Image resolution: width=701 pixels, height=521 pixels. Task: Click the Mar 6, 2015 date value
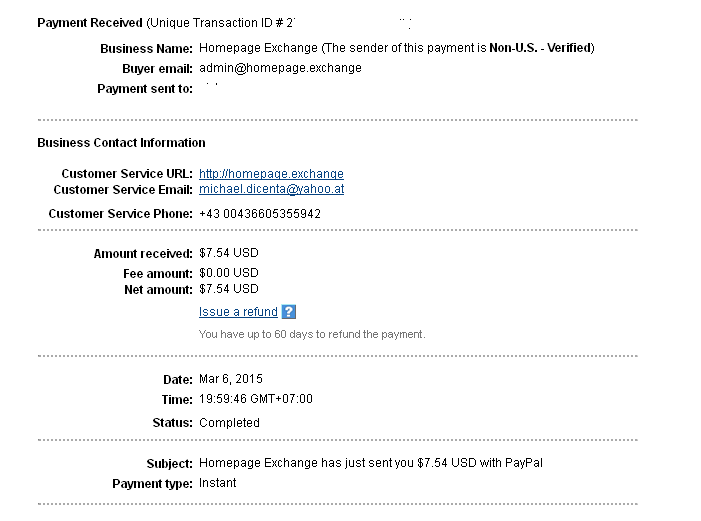[x=231, y=380]
